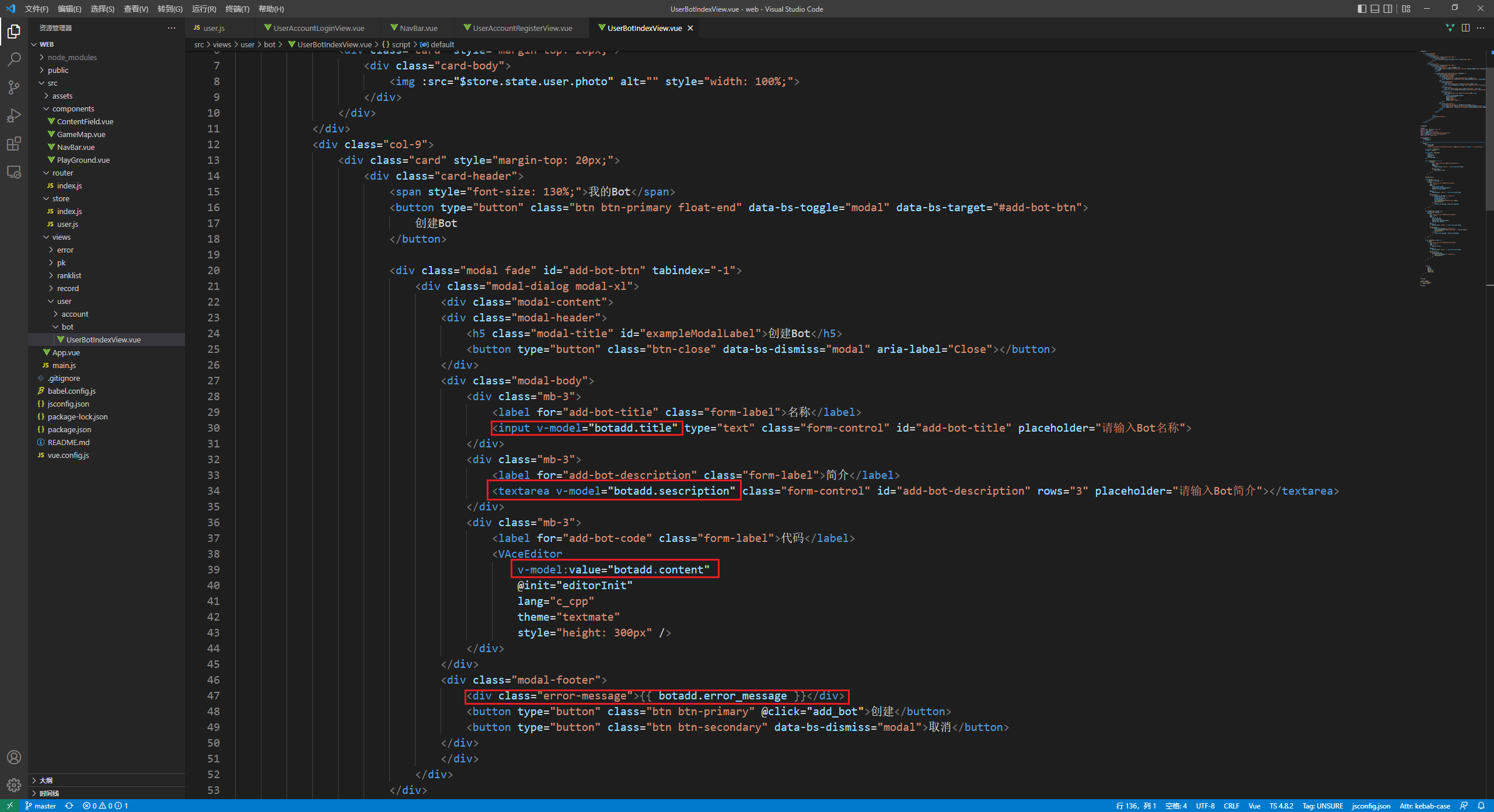Click line and column indicator 行 136
Screen dimensions: 1494x812
pyautogui.click(x=1136, y=806)
